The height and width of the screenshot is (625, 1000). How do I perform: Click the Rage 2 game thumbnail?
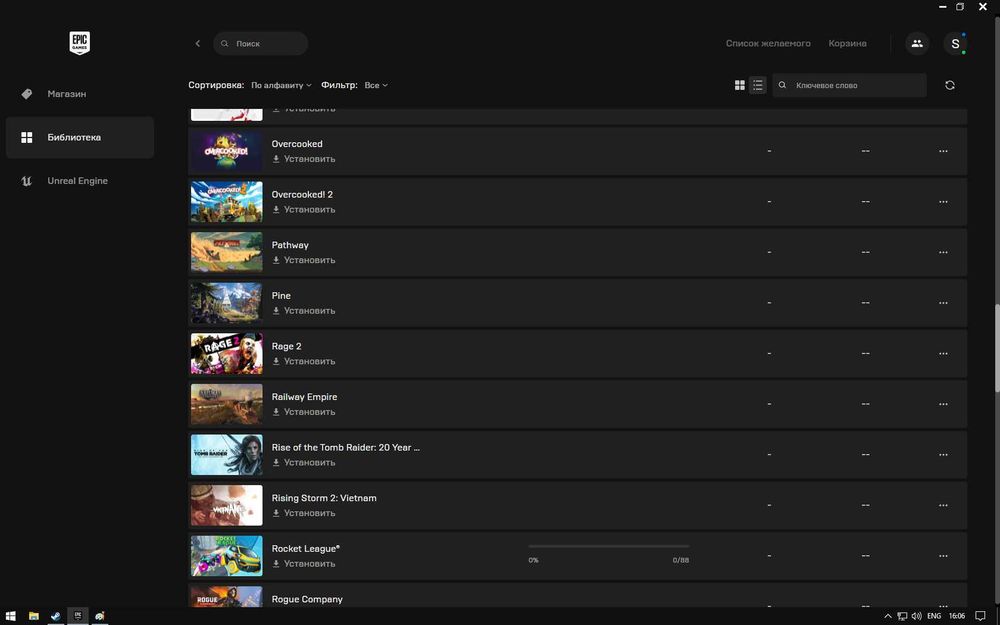(226, 353)
